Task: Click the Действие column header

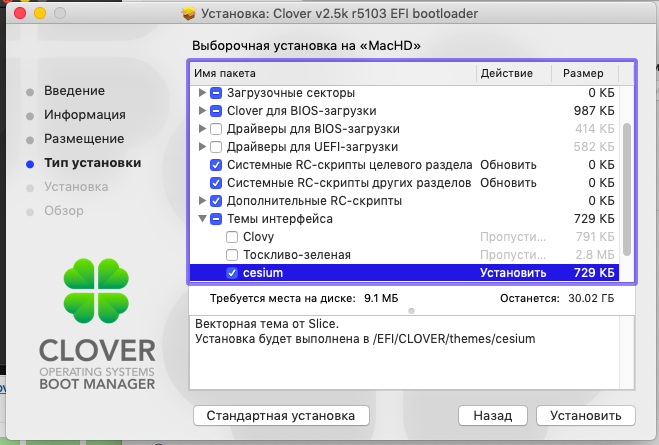Action: click(x=514, y=73)
